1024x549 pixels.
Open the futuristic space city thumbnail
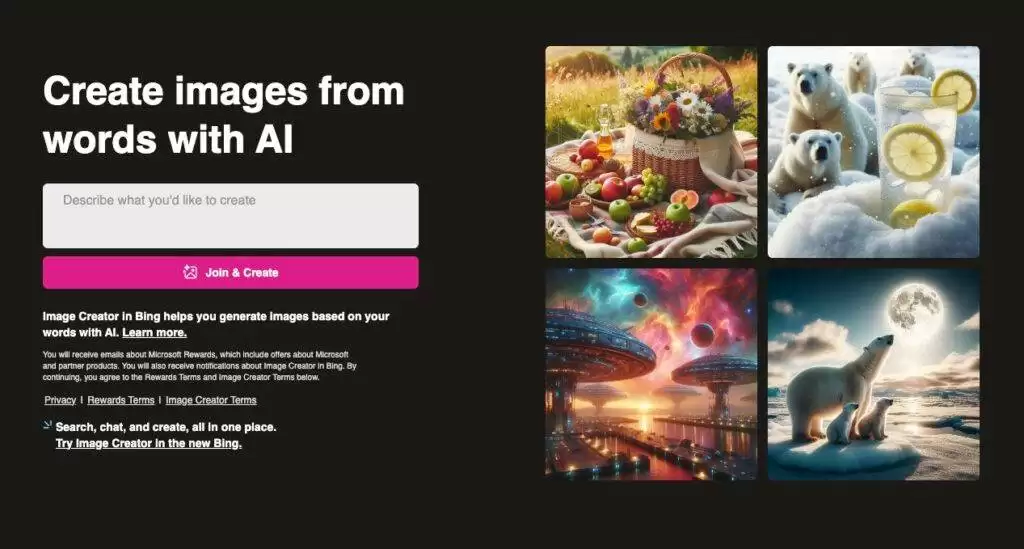651,374
